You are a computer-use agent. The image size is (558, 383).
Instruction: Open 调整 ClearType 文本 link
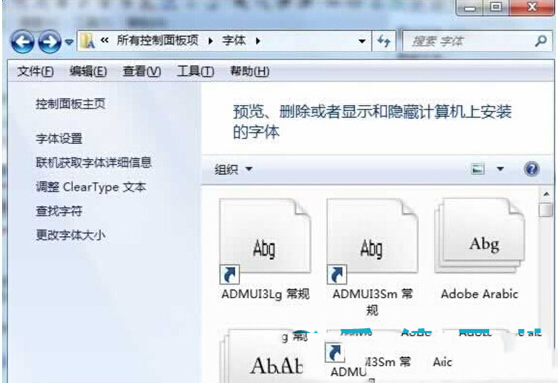pyautogui.click(x=91, y=187)
